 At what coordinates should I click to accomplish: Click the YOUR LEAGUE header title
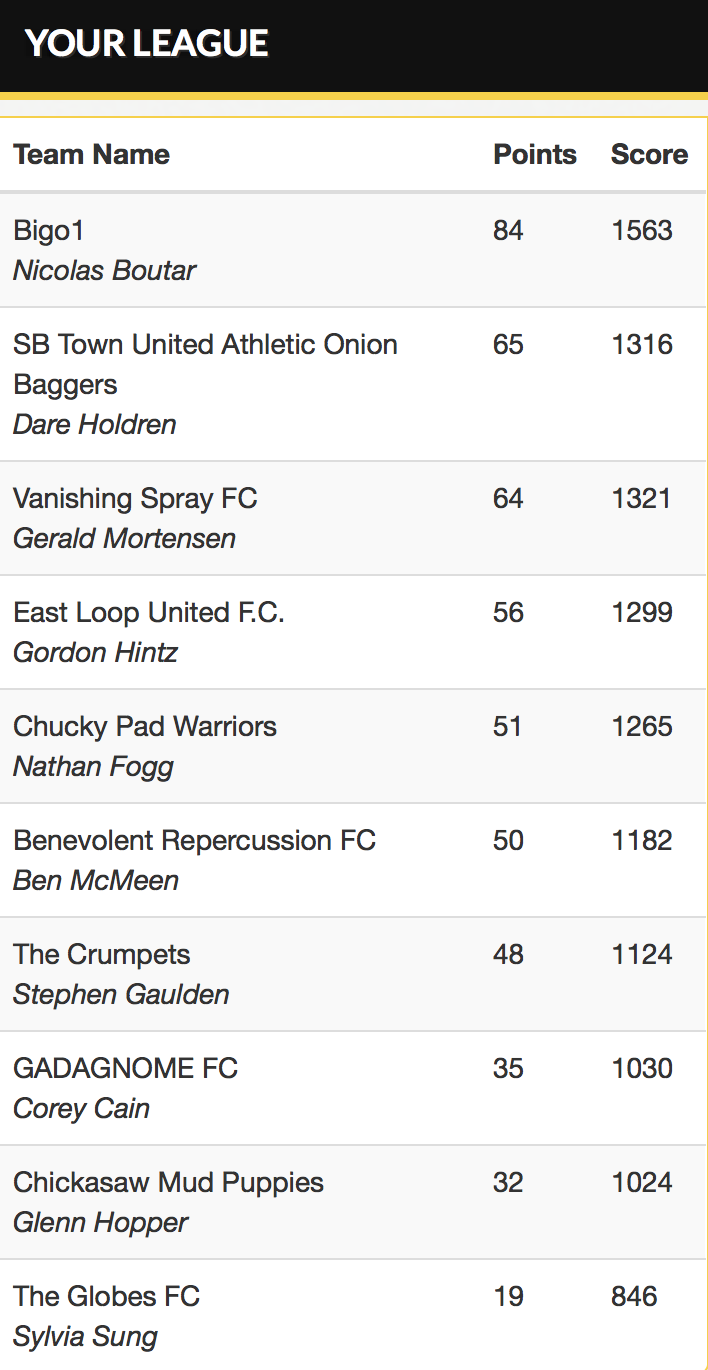pos(147,43)
